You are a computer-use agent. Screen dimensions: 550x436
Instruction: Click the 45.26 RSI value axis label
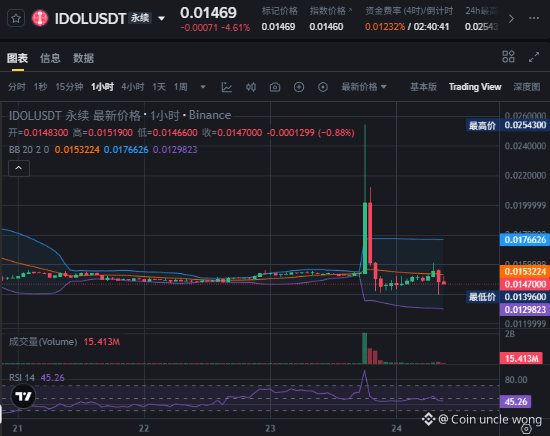516,402
